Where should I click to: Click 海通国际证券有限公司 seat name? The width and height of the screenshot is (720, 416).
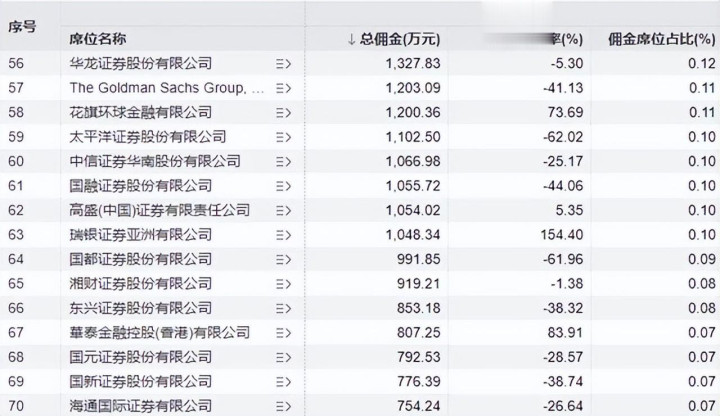pyautogui.click(x=140, y=406)
